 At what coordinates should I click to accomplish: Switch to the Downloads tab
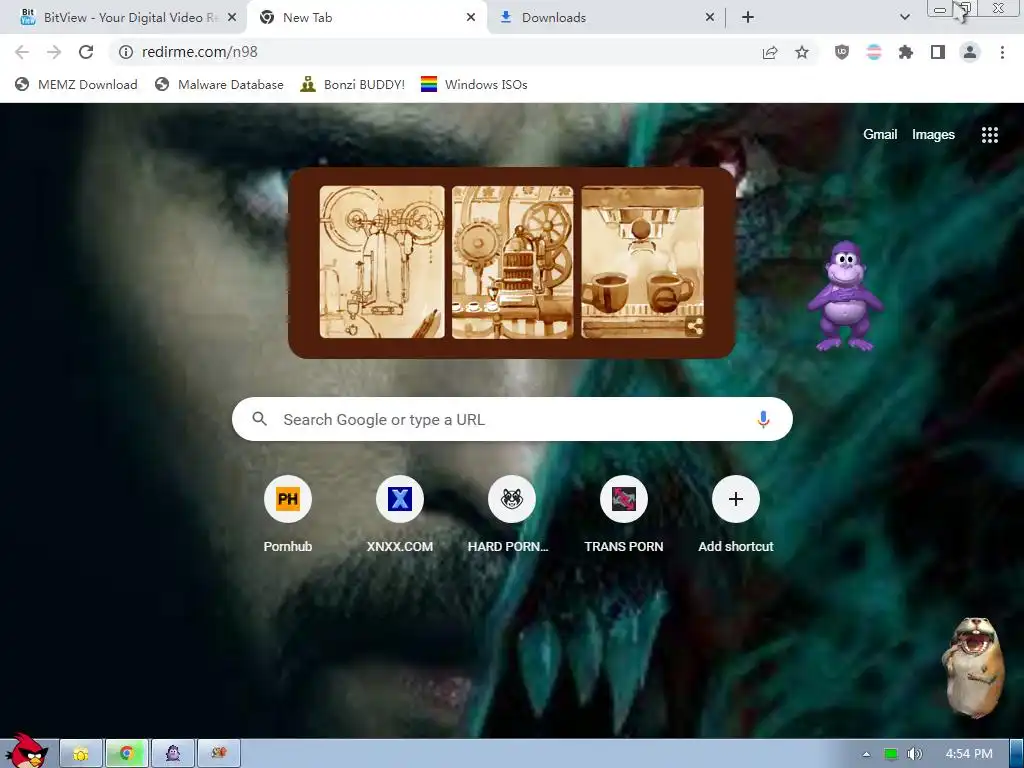click(606, 18)
